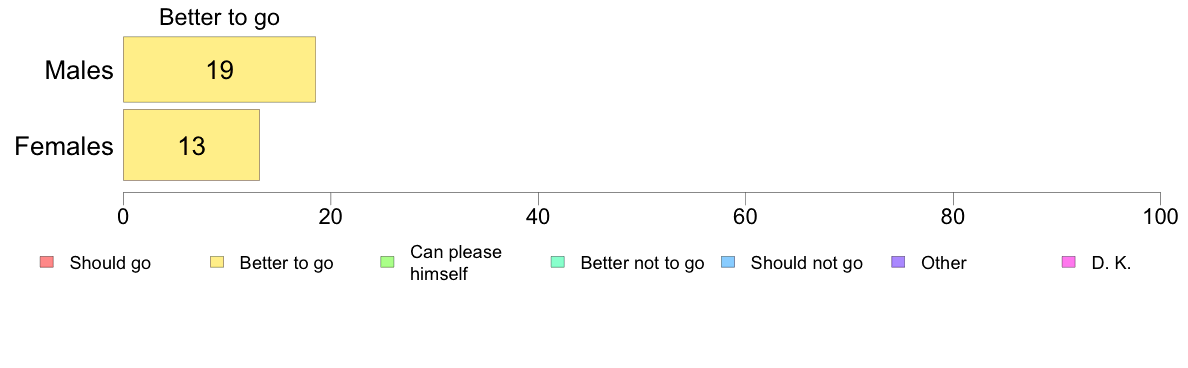Click the Males yellow bar showing 19
This screenshot has width=1188, height=368.
[219, 70]
